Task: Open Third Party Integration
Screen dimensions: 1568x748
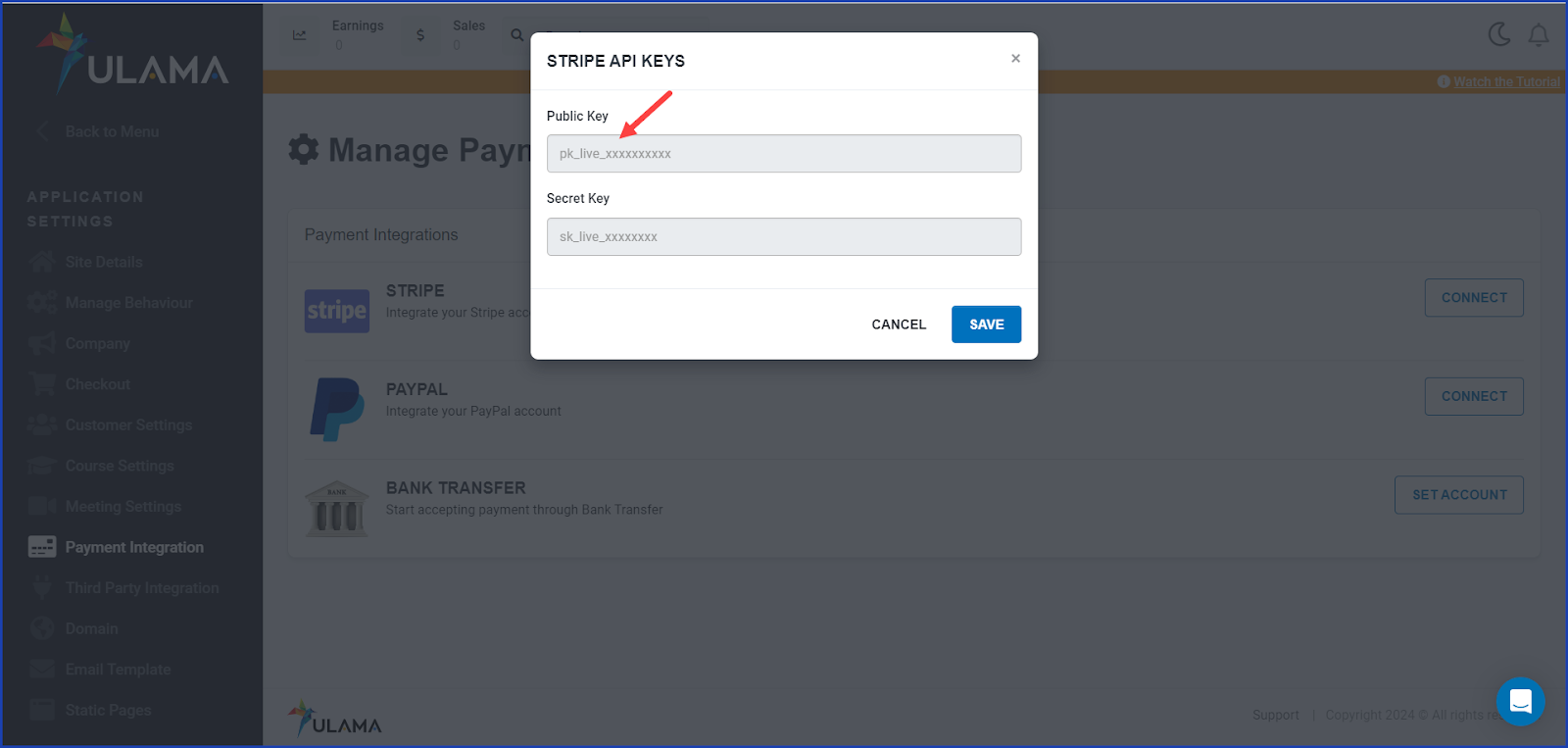Action: 142,588
